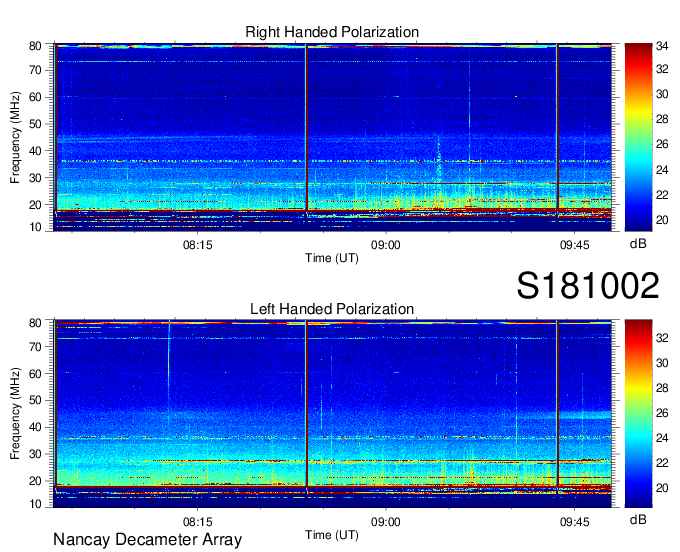Click the 50 MHz tick of Left Handed plot
The width and height of the screenshot is (680, 552).
point(35,400)
